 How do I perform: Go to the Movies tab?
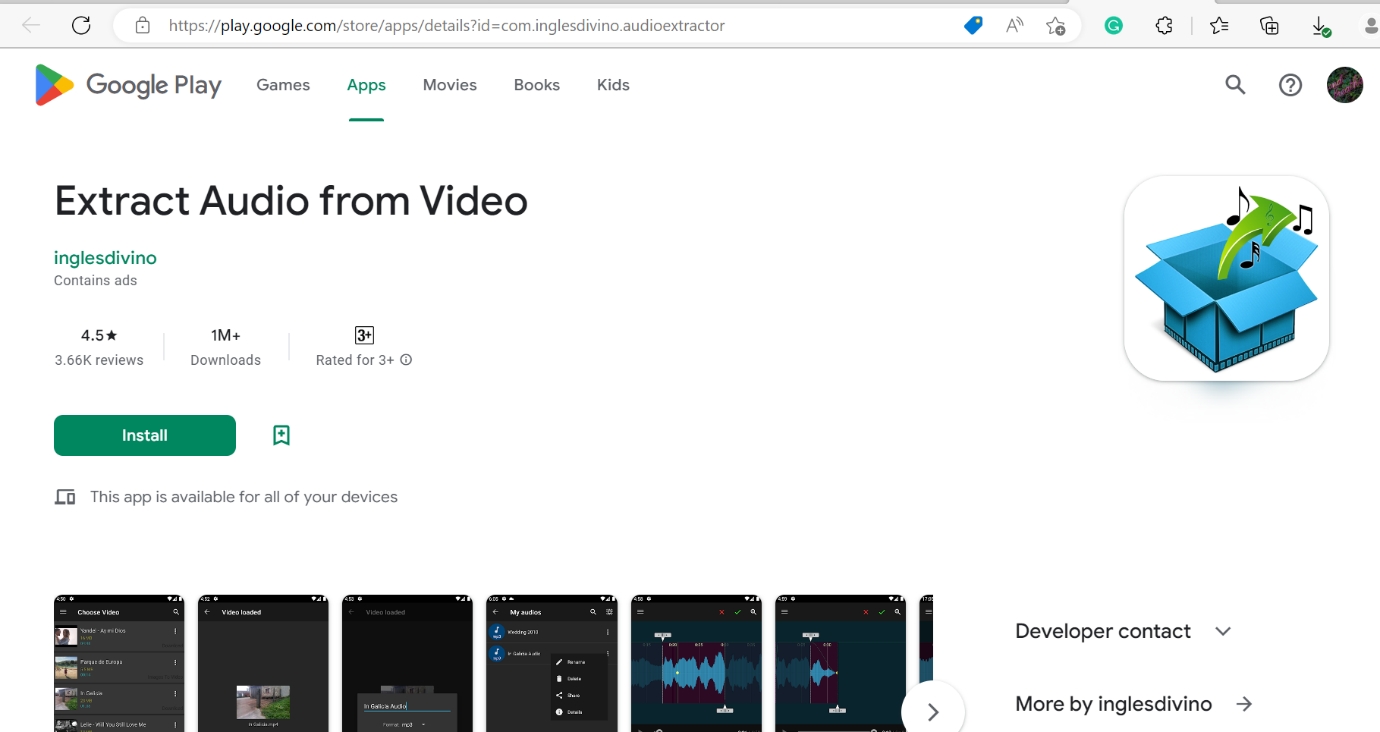click(450, 85)
